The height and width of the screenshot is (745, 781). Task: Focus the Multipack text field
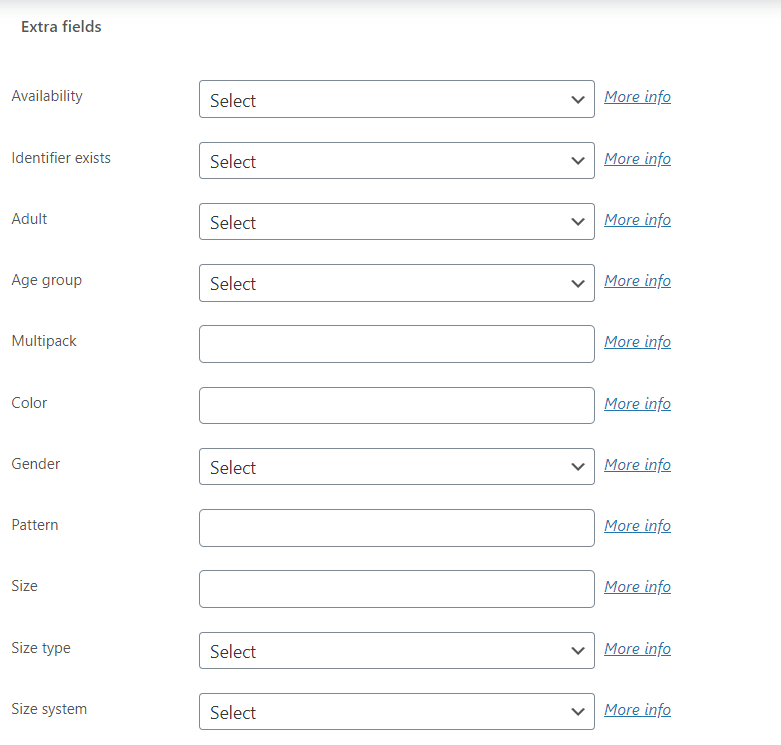pyautogui.click(x=396, y=344)
